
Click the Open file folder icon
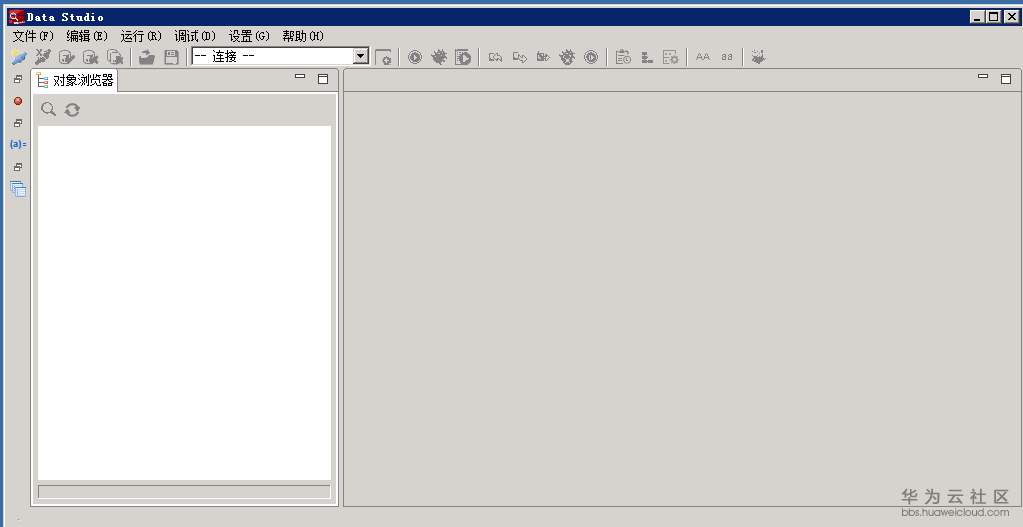(147, 57)
